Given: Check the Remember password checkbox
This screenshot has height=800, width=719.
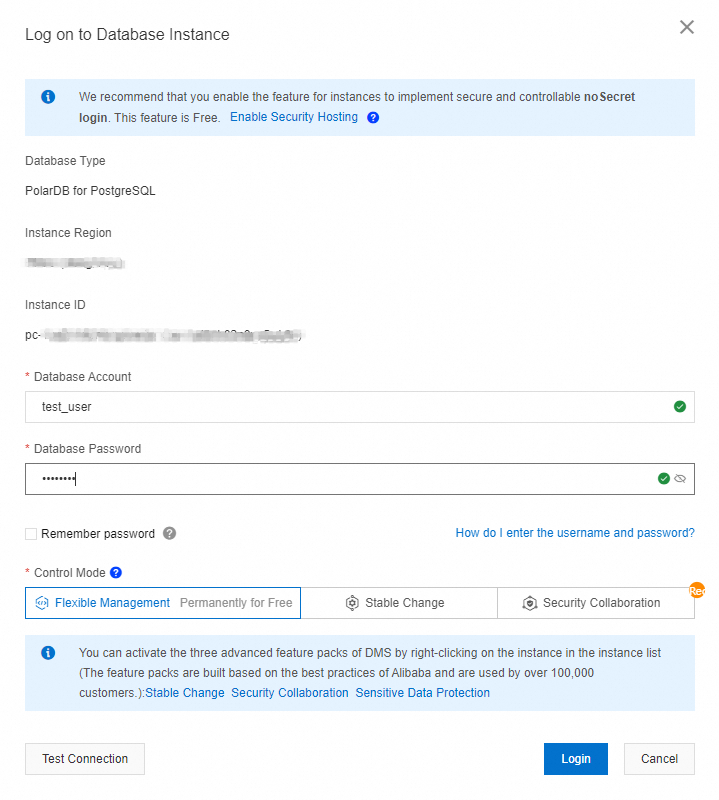Looking at the screenshot, I should click(31, 534).
